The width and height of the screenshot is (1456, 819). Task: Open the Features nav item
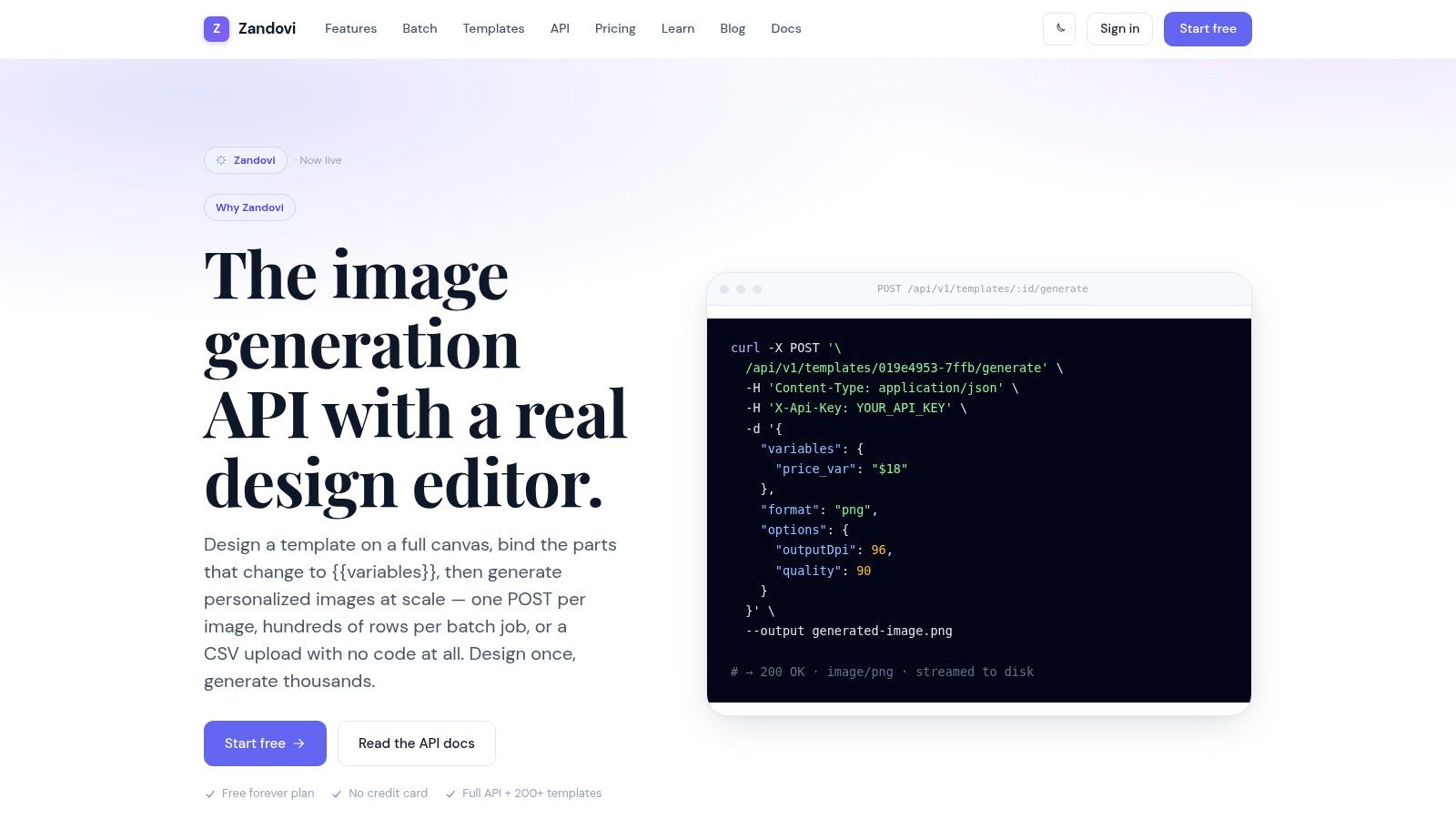pyautogui.click(x=350, y=29)
